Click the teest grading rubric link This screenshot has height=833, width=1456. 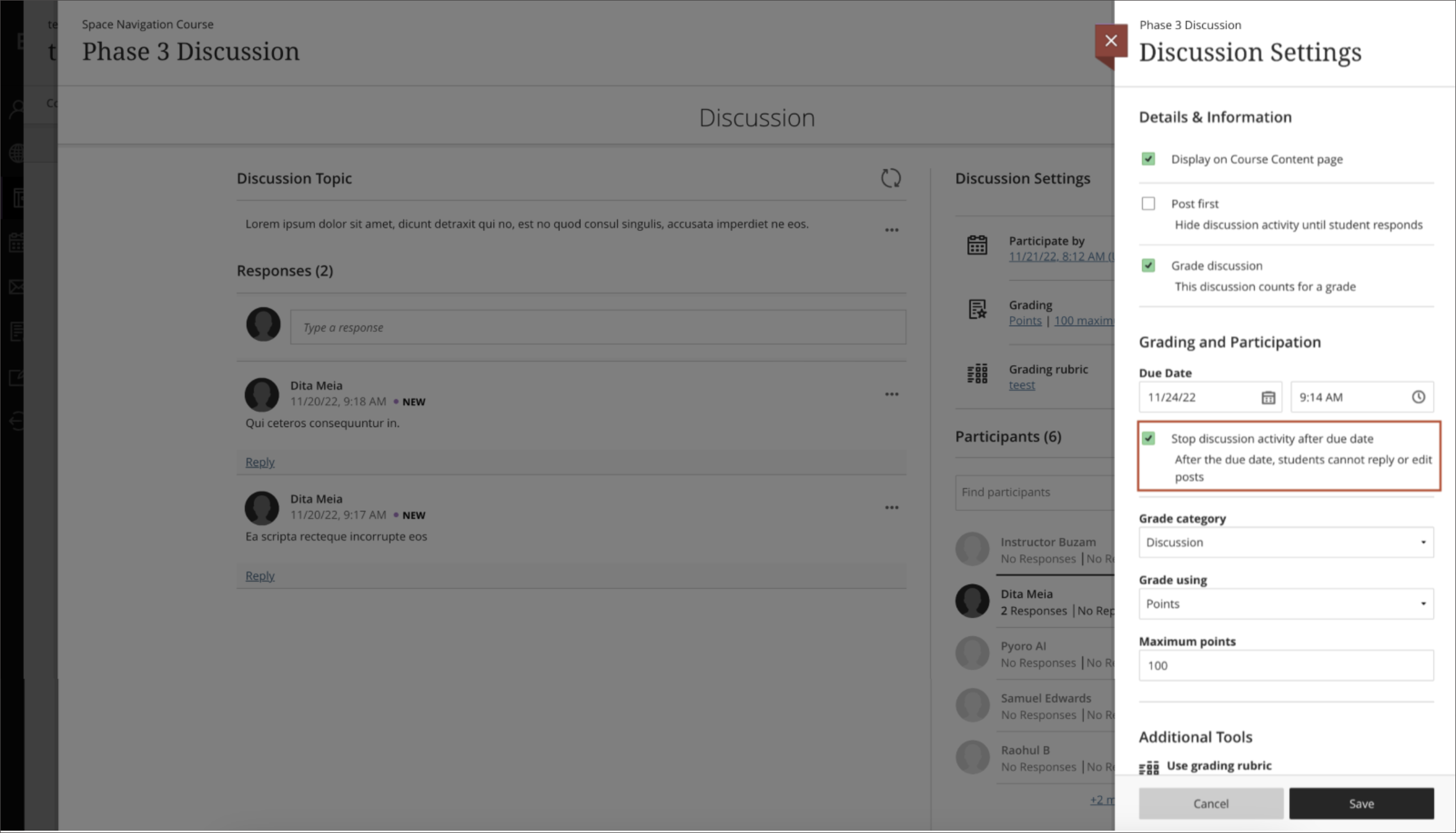[1022, 385]
